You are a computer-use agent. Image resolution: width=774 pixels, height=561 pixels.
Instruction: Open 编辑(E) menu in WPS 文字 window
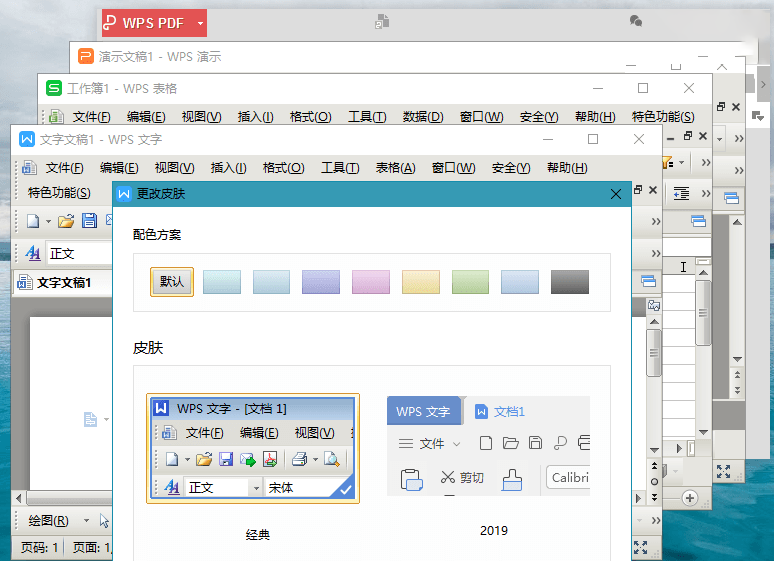click(119, 168)
